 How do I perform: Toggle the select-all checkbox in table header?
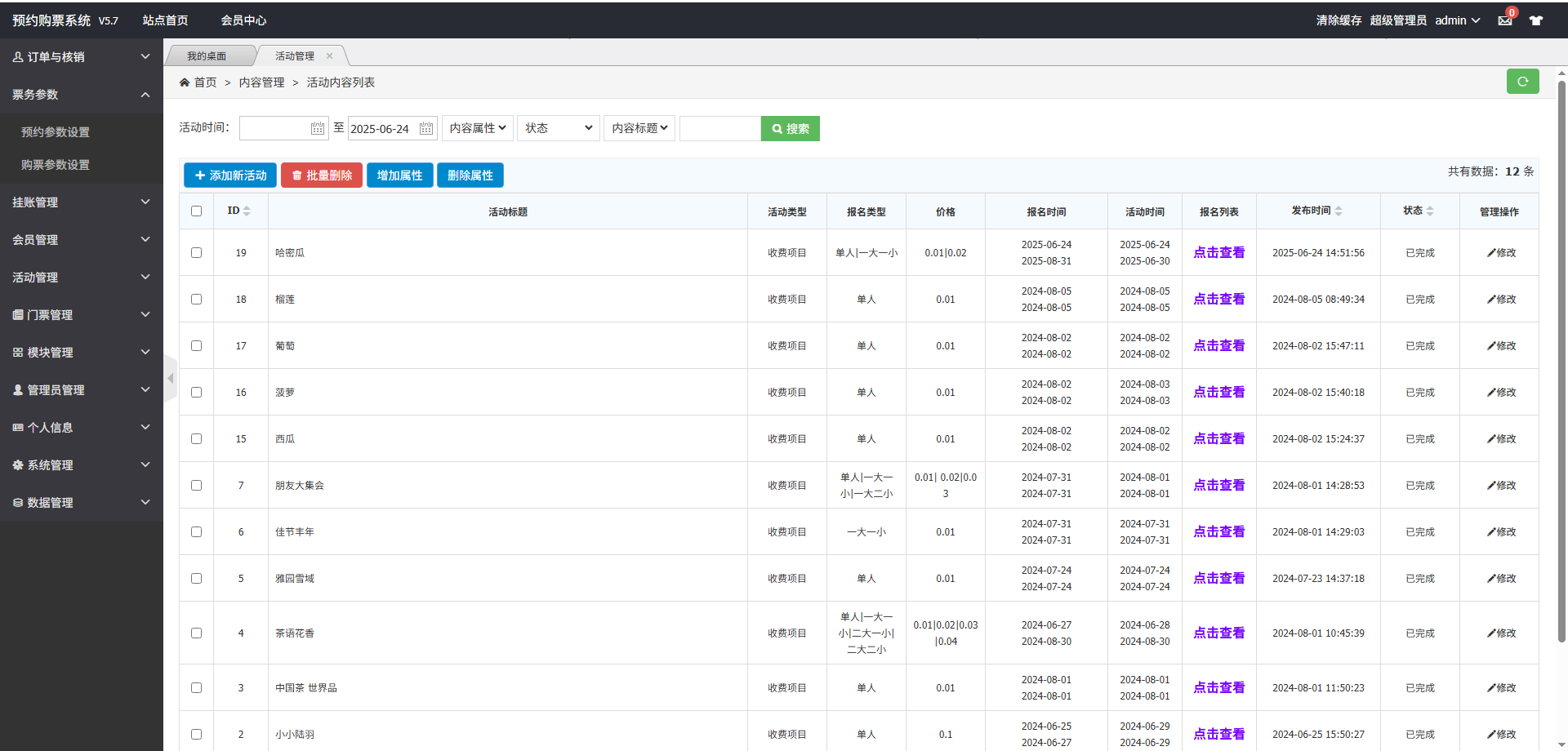196,211
